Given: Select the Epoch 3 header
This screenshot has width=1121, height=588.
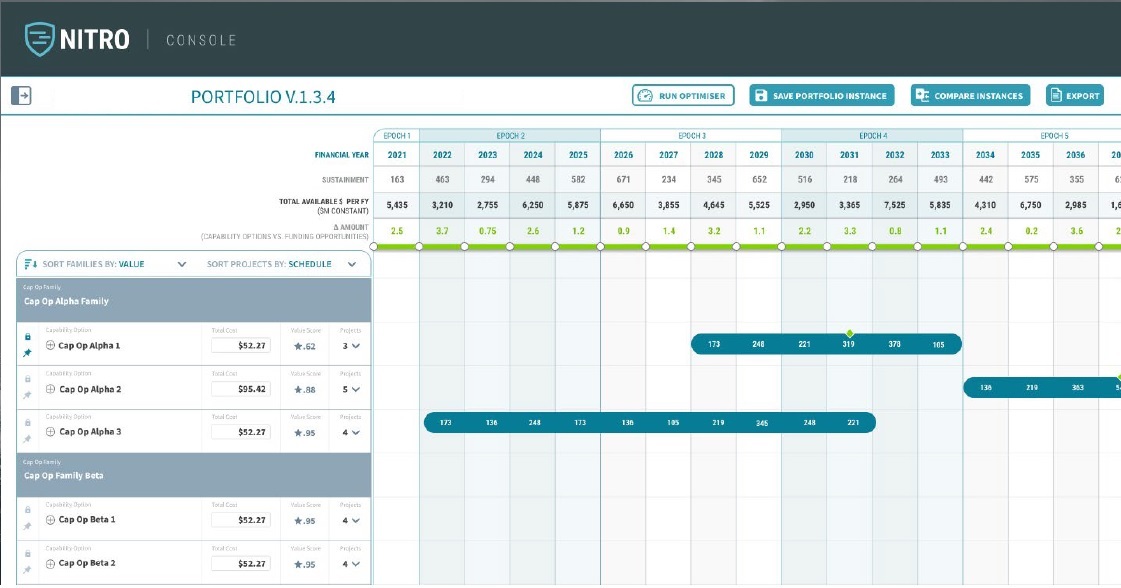Looking at the screenshot, I should point(691,135).
